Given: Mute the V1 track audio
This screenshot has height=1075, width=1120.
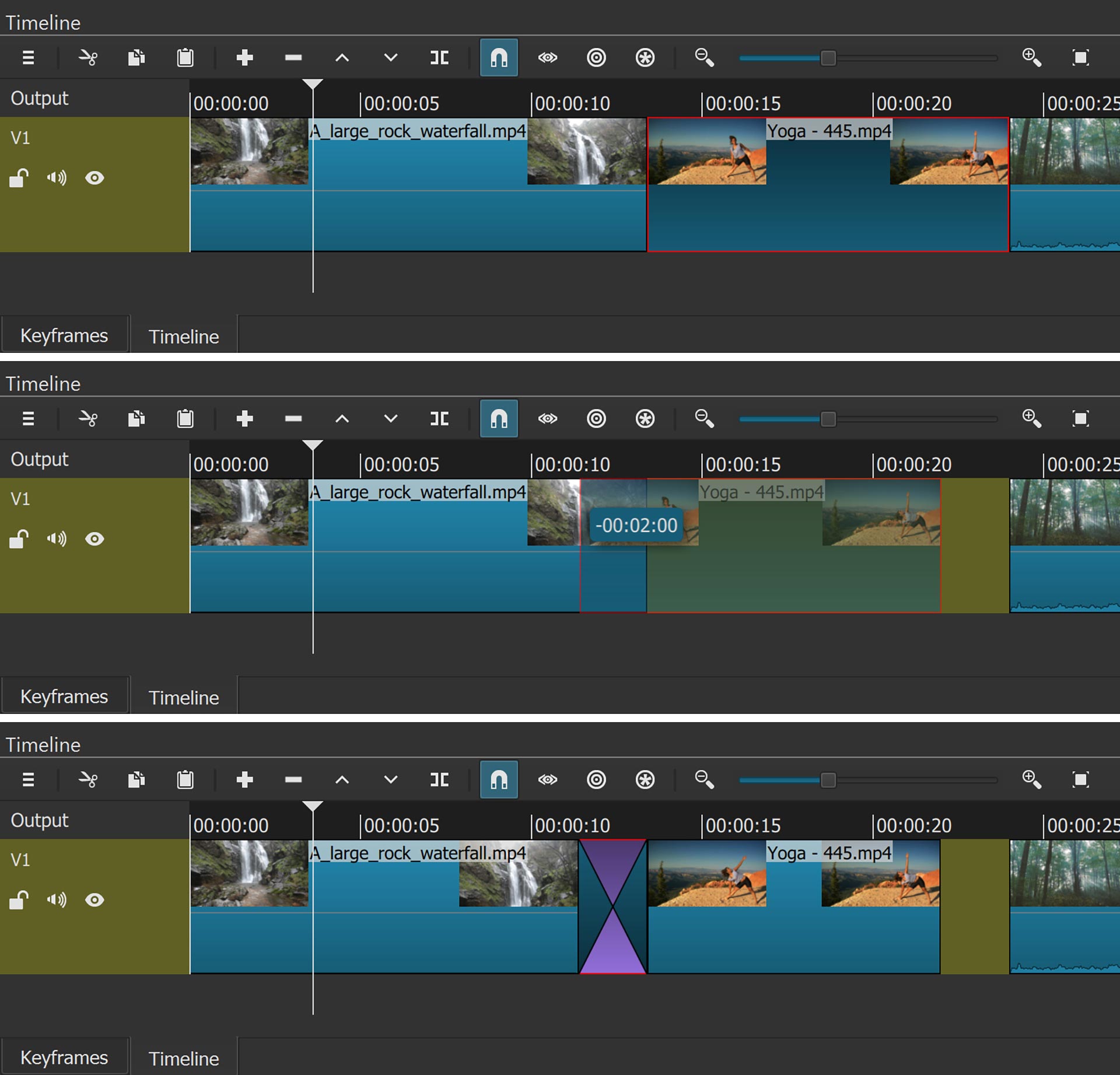Looking at the screenshot, I should (x=56, y=178).
